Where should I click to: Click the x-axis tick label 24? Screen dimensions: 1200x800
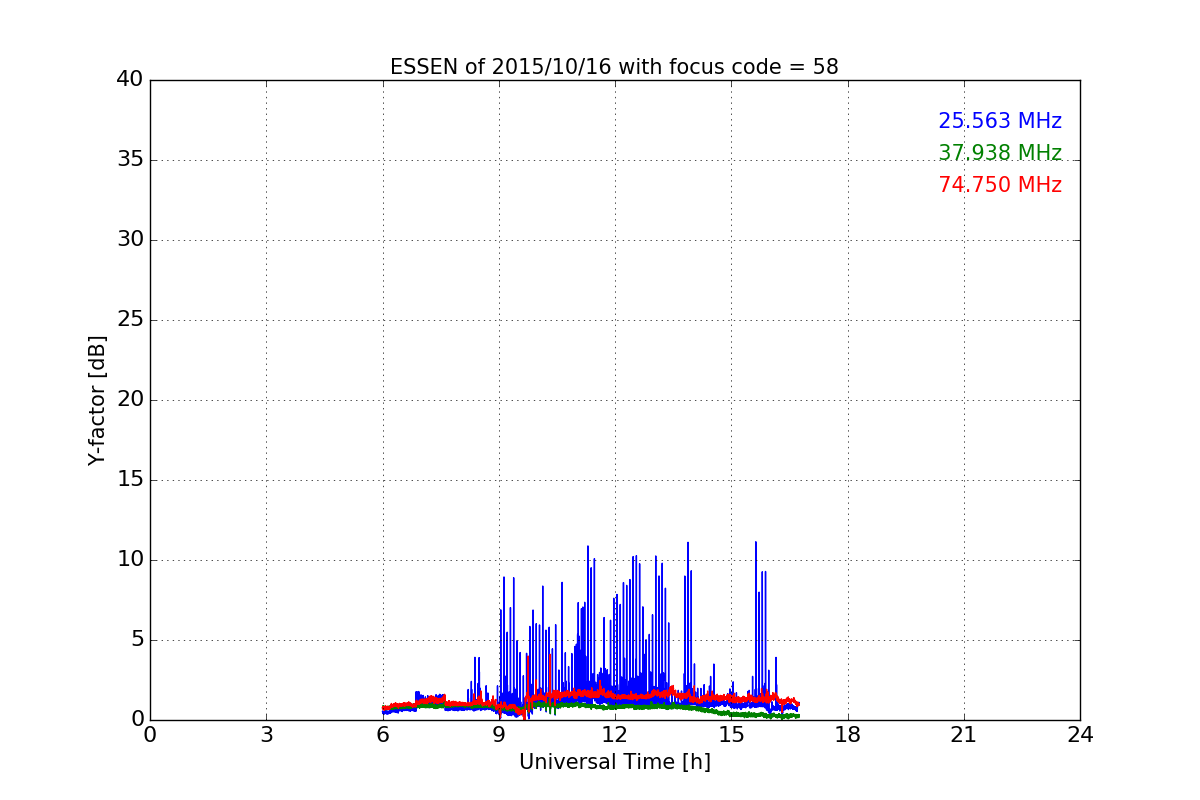1080,735
